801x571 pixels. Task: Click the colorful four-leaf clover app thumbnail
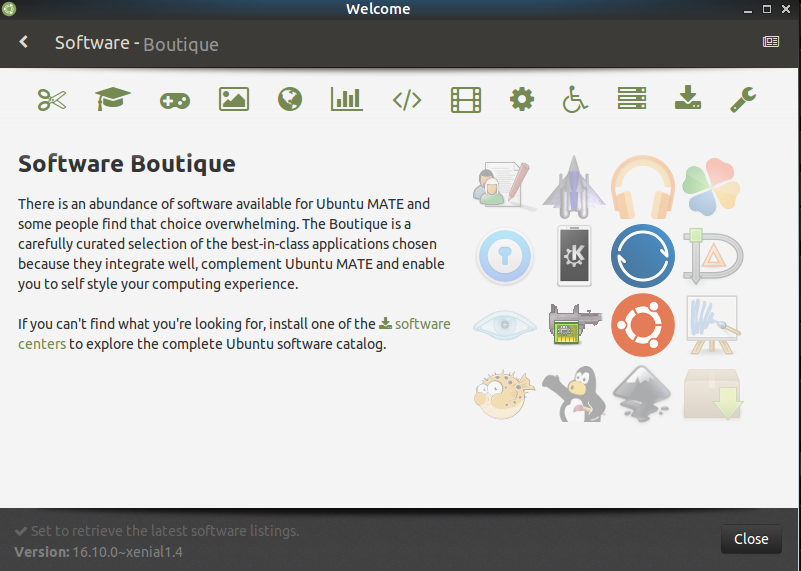click(712, 186)
